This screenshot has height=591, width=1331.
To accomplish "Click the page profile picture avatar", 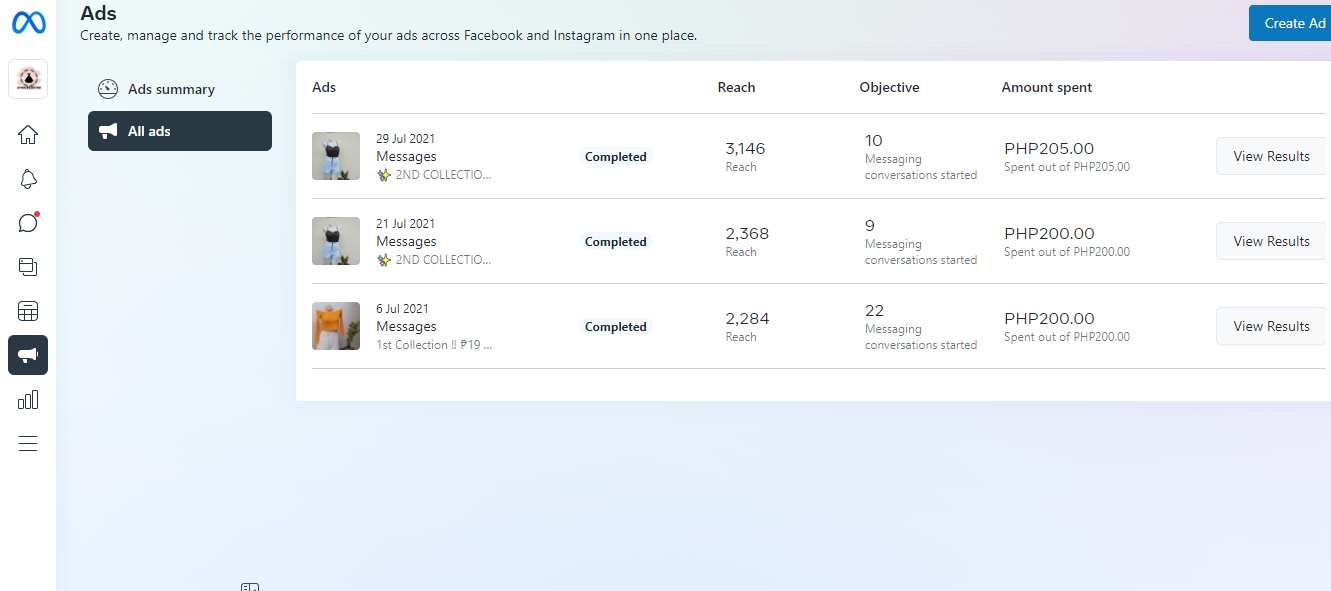I will click(x=28, y=79).
